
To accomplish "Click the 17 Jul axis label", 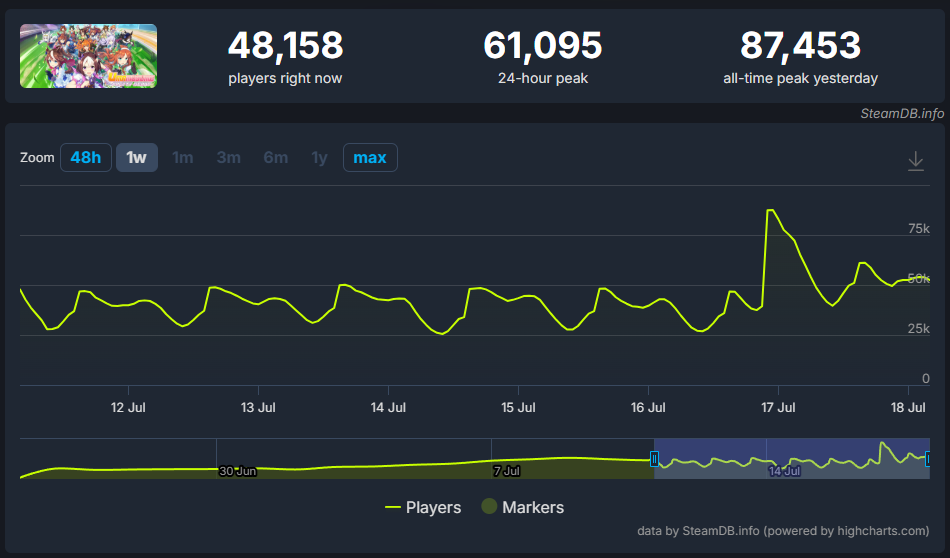I will pyautogui.click(x=778, y=407).
